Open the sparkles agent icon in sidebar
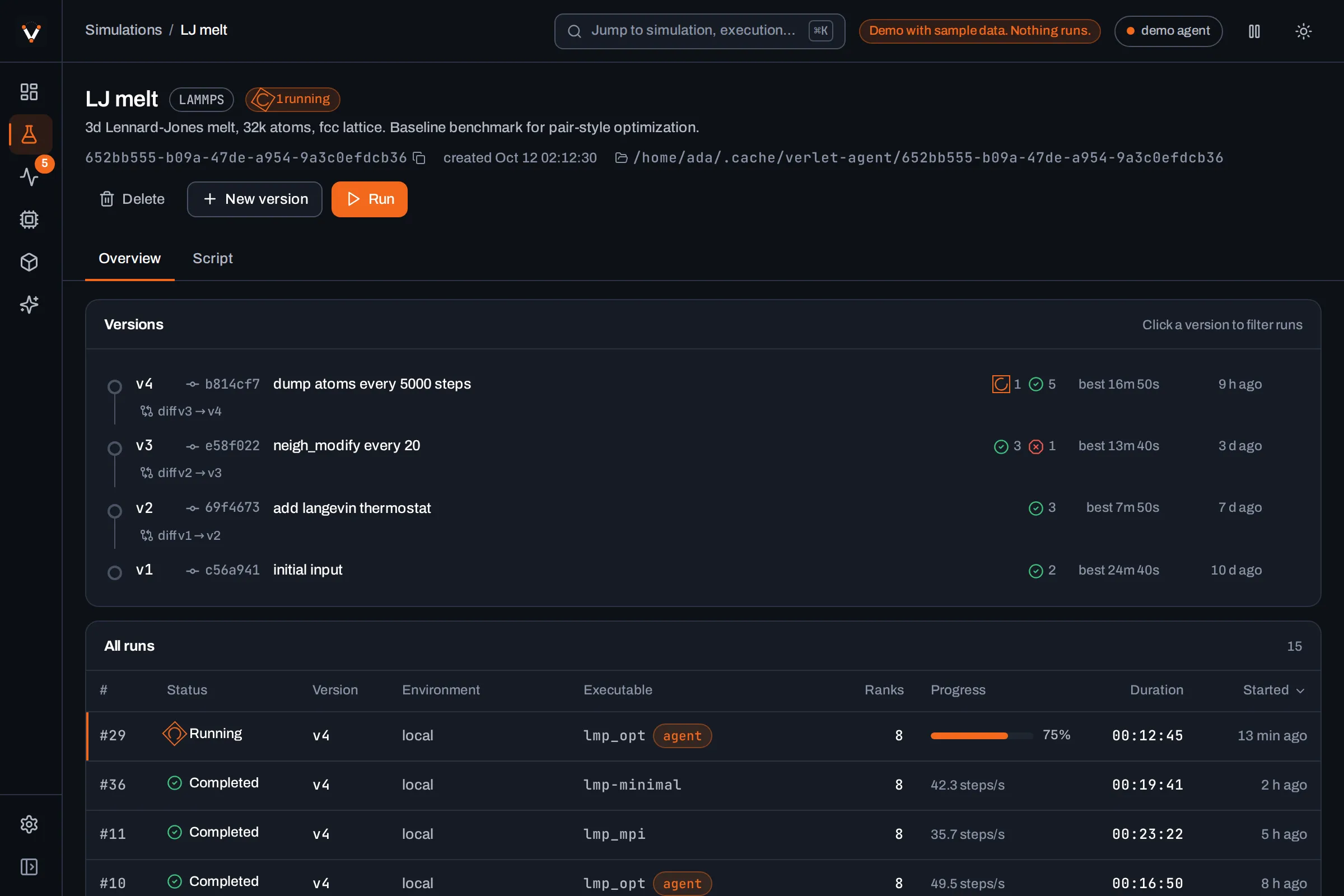The height and width of the screenshot is (896, 1344). pyautogui.click(x=29, y=305)
